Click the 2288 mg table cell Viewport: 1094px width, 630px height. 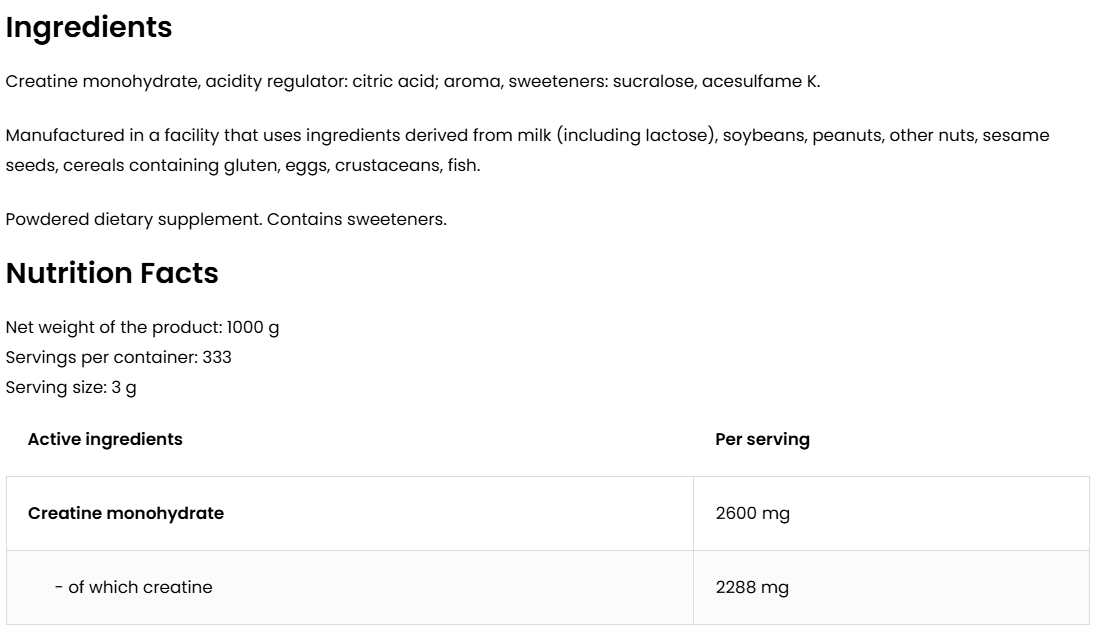752,587
